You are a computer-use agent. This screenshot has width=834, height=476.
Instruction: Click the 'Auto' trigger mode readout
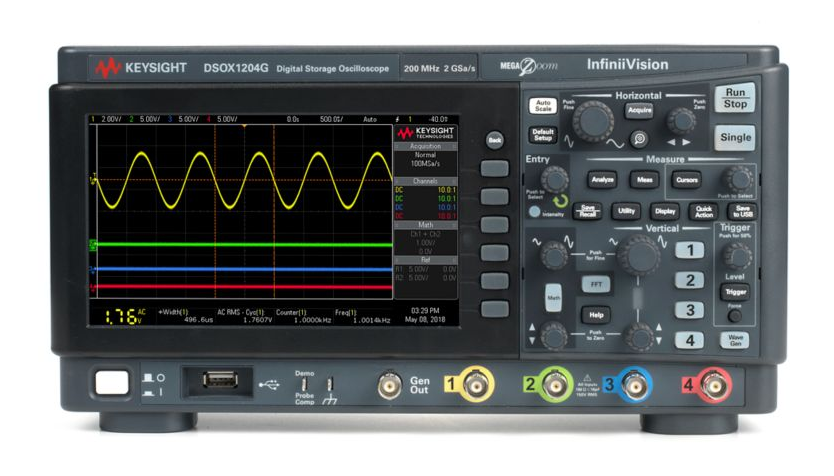coord(370,119)
